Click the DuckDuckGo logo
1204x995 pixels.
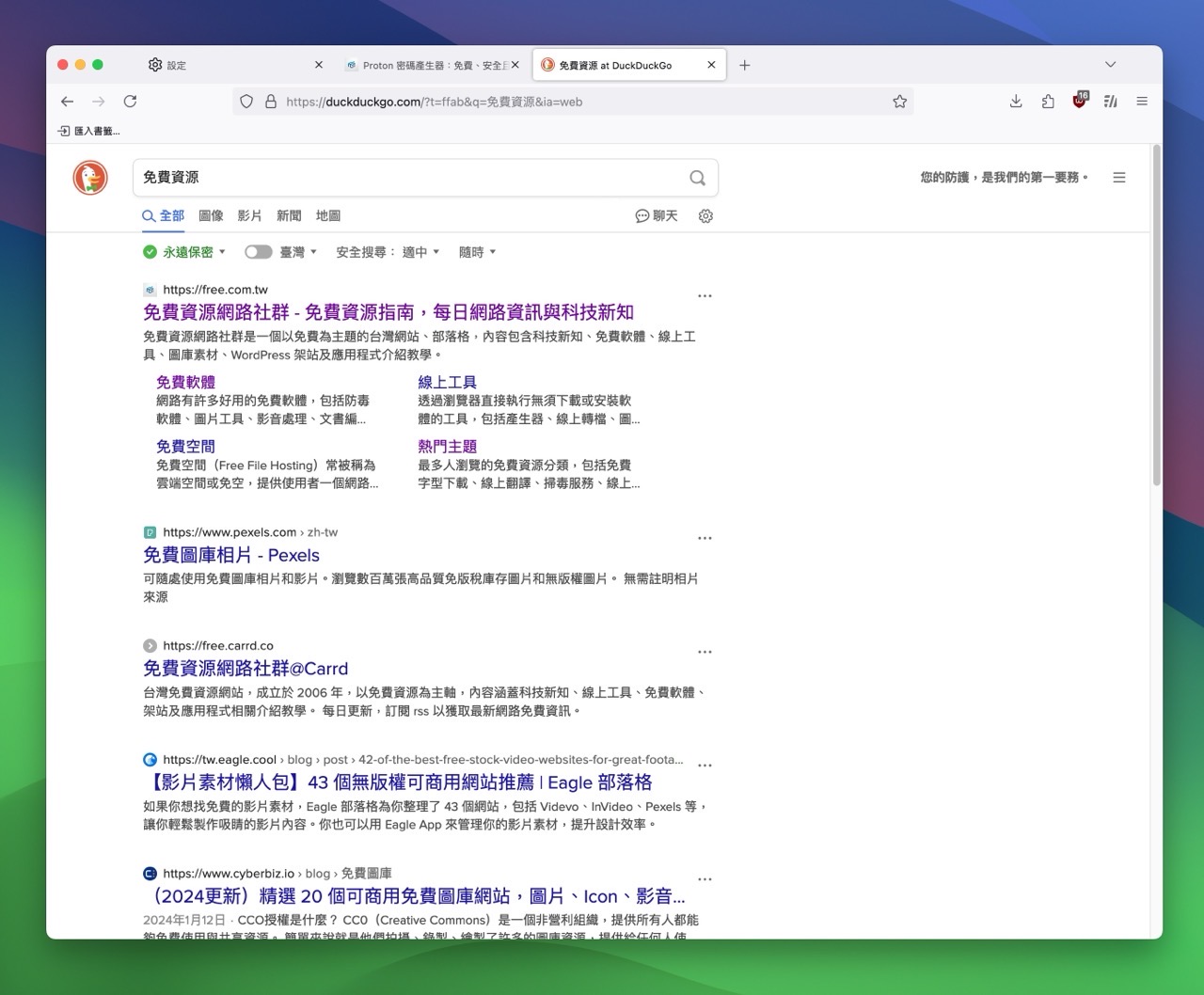pos(90,178)
